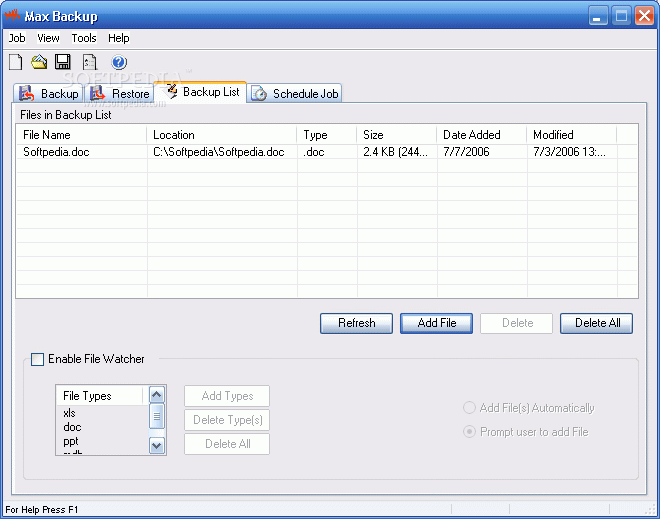Click the File Types scrollbar thumb

pos(157,416)
